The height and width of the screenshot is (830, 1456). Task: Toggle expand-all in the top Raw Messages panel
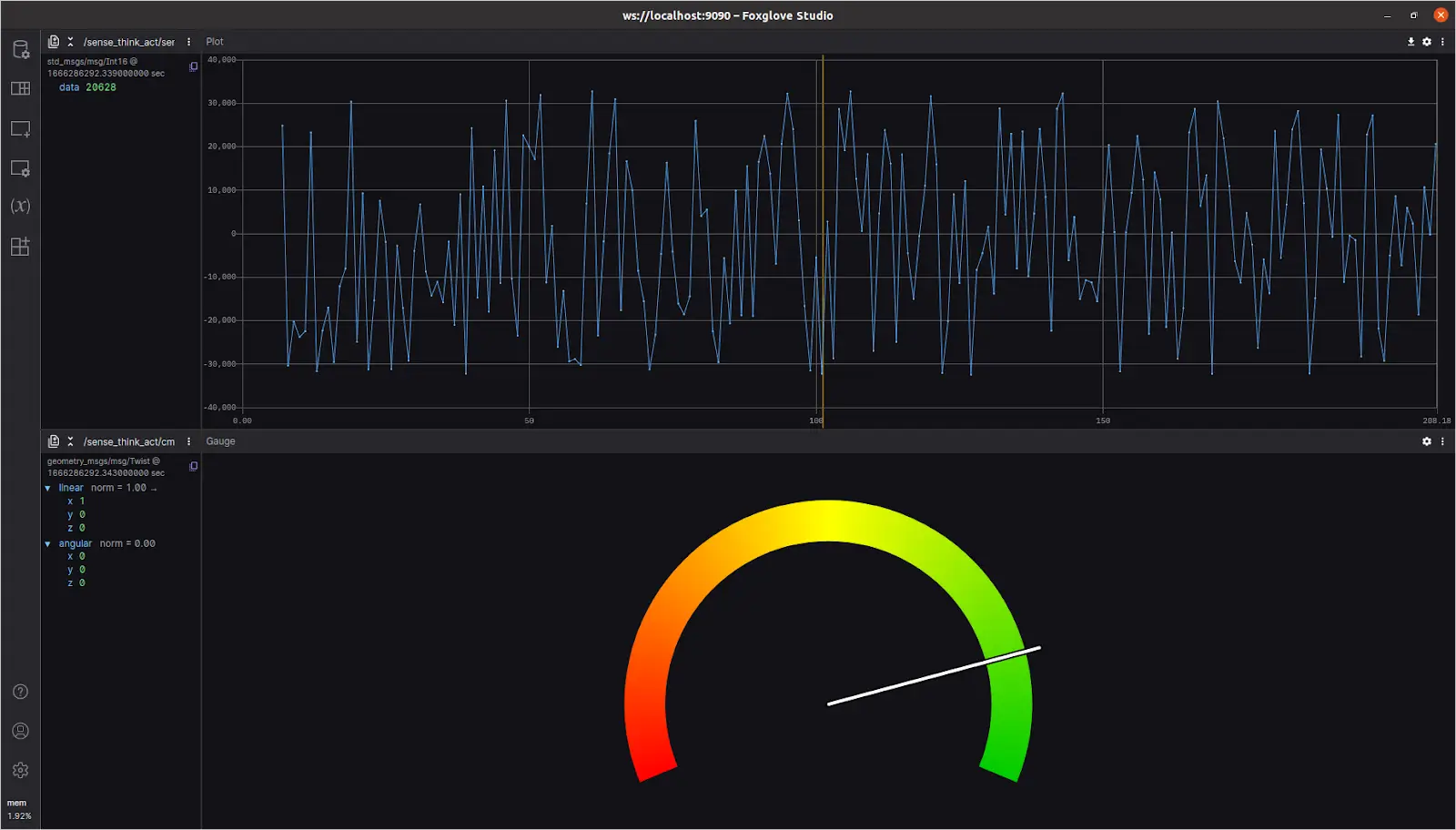(x=70, y=42)
